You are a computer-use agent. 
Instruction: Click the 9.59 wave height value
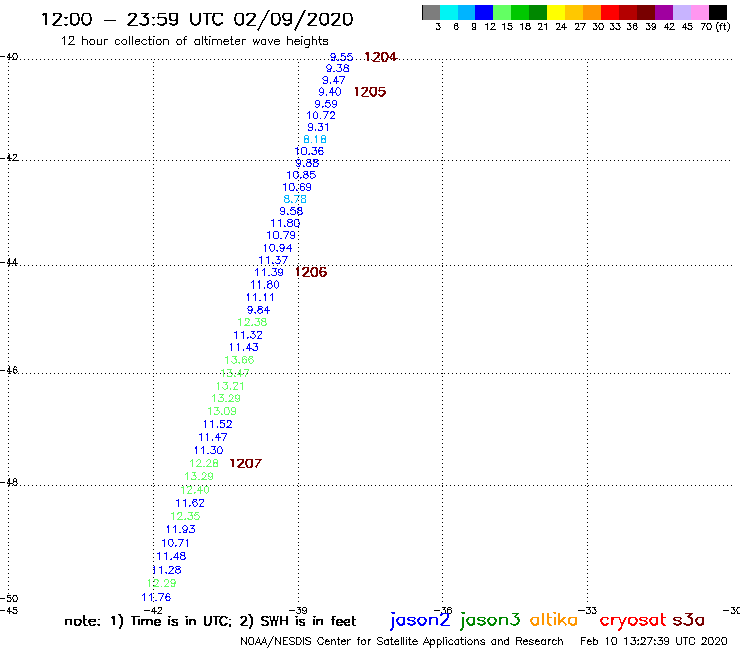tap(326, 104)
